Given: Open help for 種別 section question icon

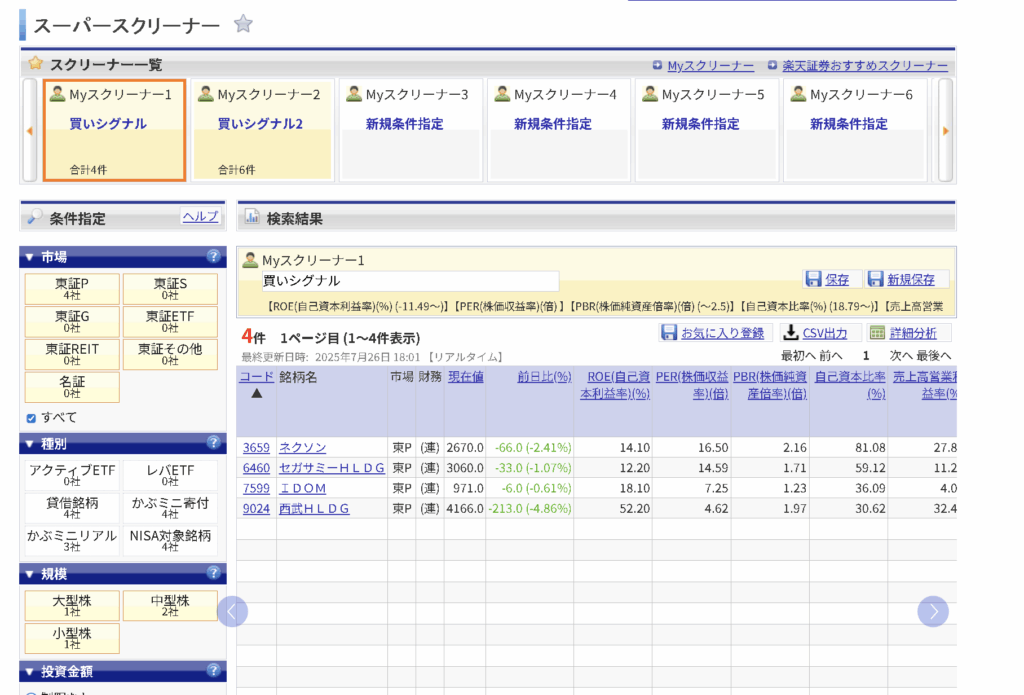Looking at the screenshot, I should click(x=213, y=443).
